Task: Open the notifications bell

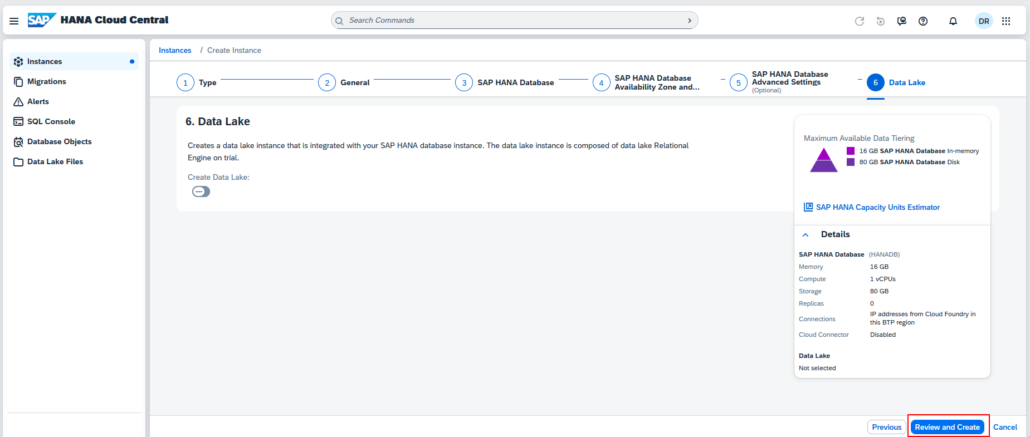Action: pyautogui.click(x=953, y=21)
